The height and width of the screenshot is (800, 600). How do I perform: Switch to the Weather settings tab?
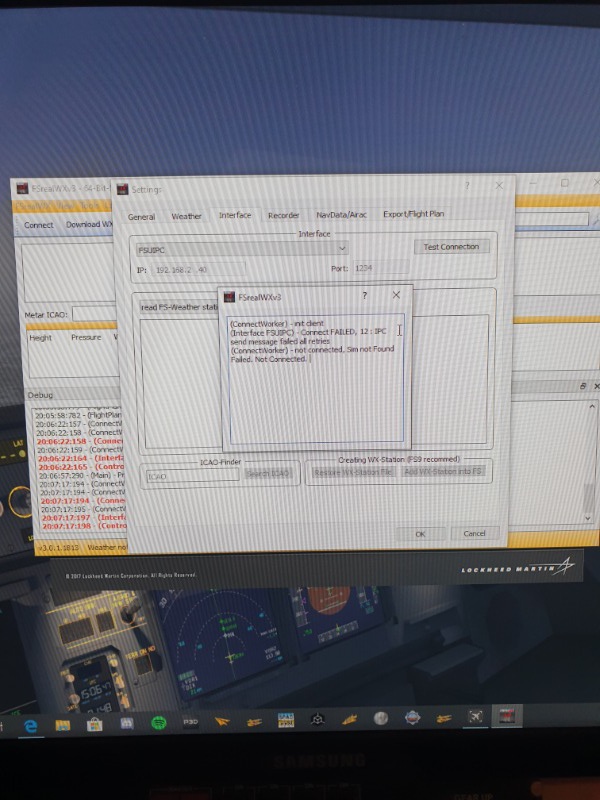[x=186, y=216]
